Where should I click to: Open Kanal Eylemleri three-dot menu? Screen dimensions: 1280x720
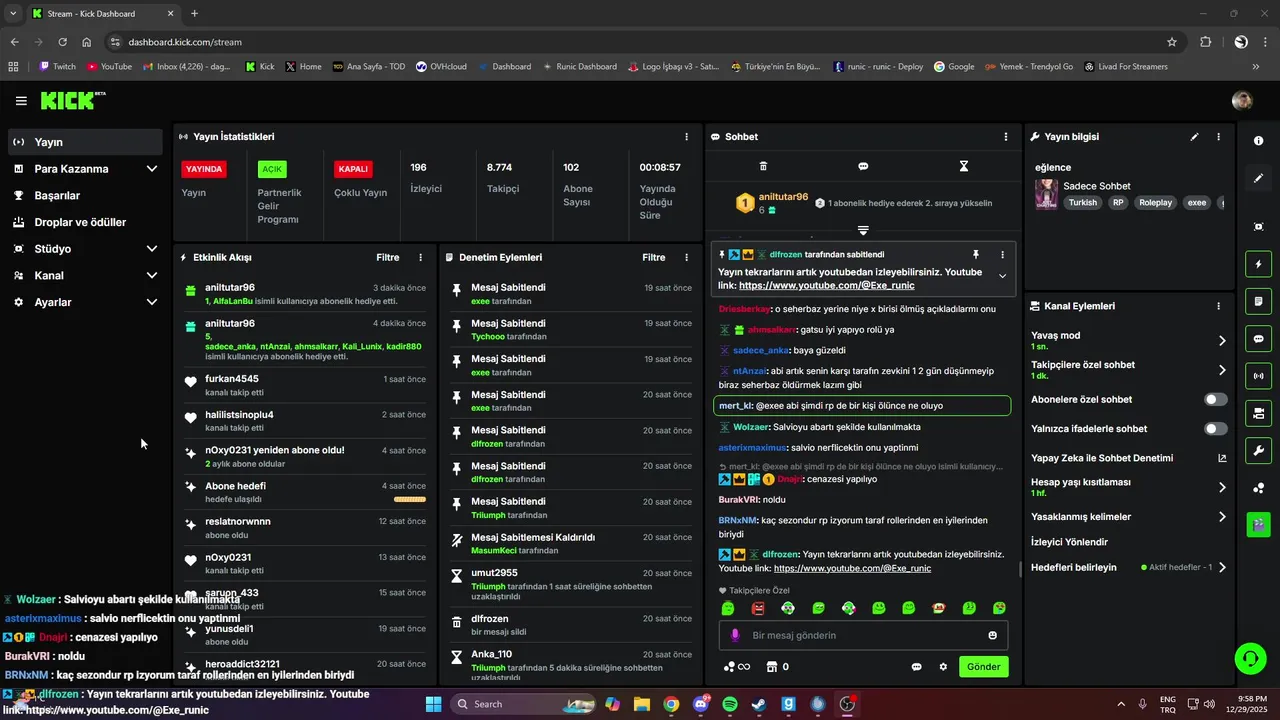[x=1218, y=306]
